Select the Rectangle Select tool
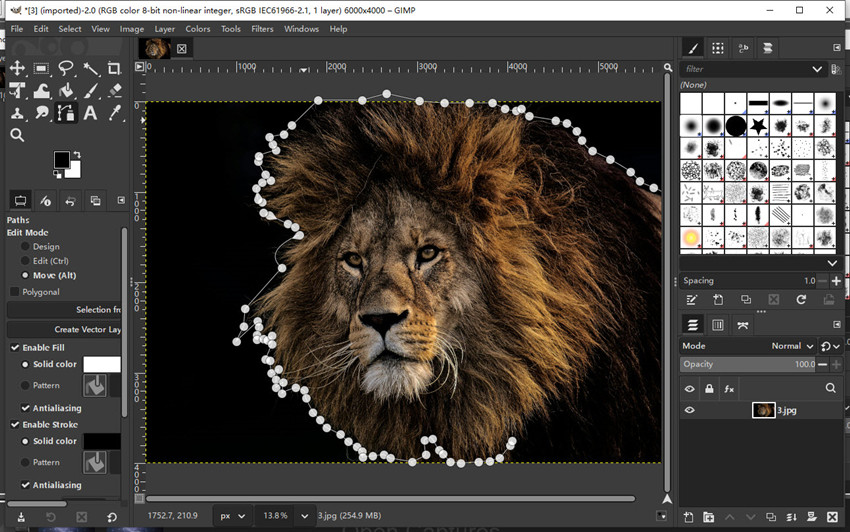Viewport: 850px width, 532px height. pos(41,68)
